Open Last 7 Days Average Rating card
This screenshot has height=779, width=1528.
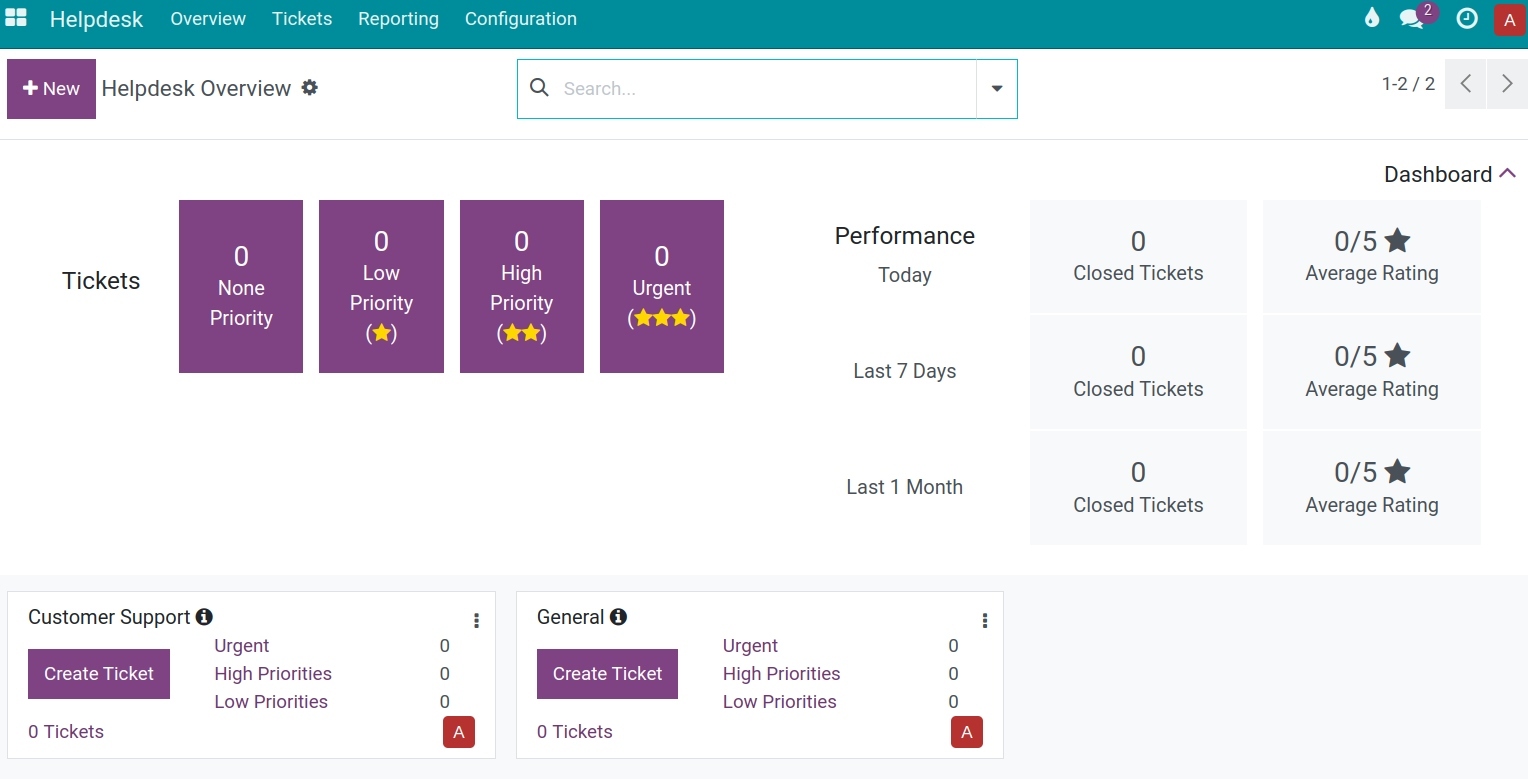pos(1372,372)
